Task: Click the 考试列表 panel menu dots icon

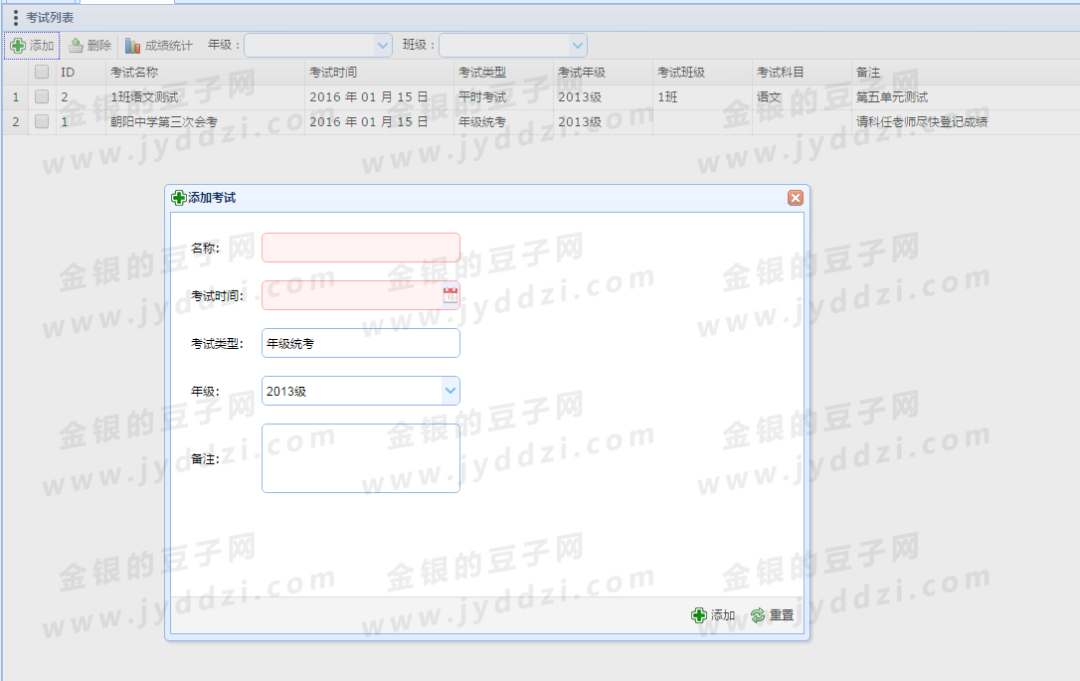Action: [15, 17]
